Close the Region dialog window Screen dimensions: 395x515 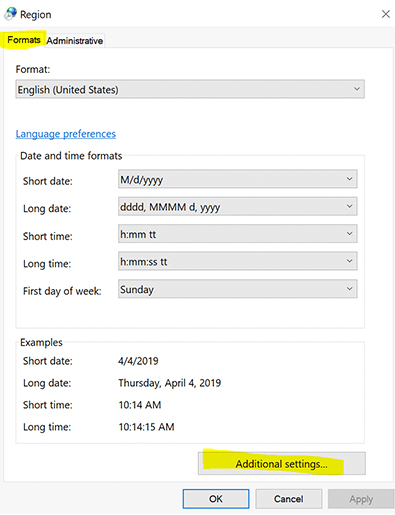pyautogui.click(x=386, y=14)
